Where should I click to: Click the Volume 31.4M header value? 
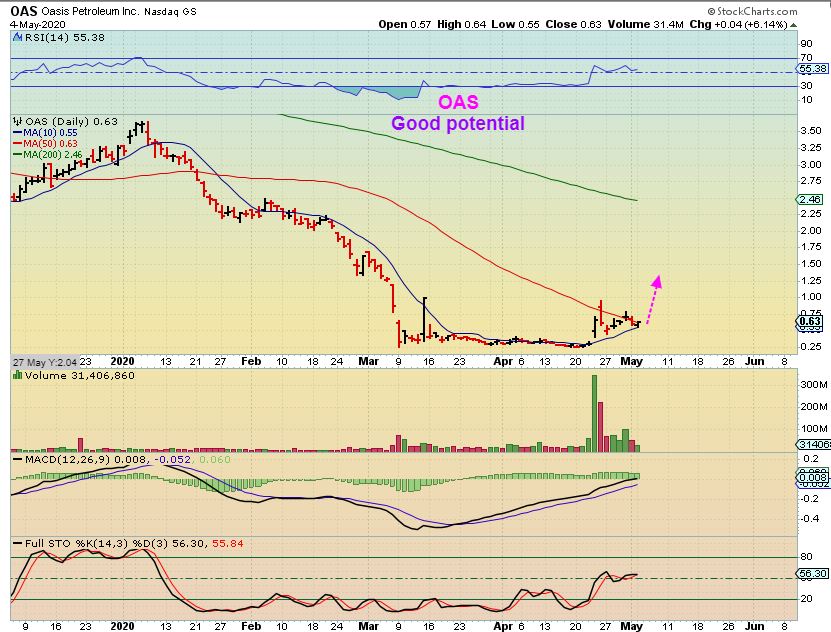tap(646, 24)
